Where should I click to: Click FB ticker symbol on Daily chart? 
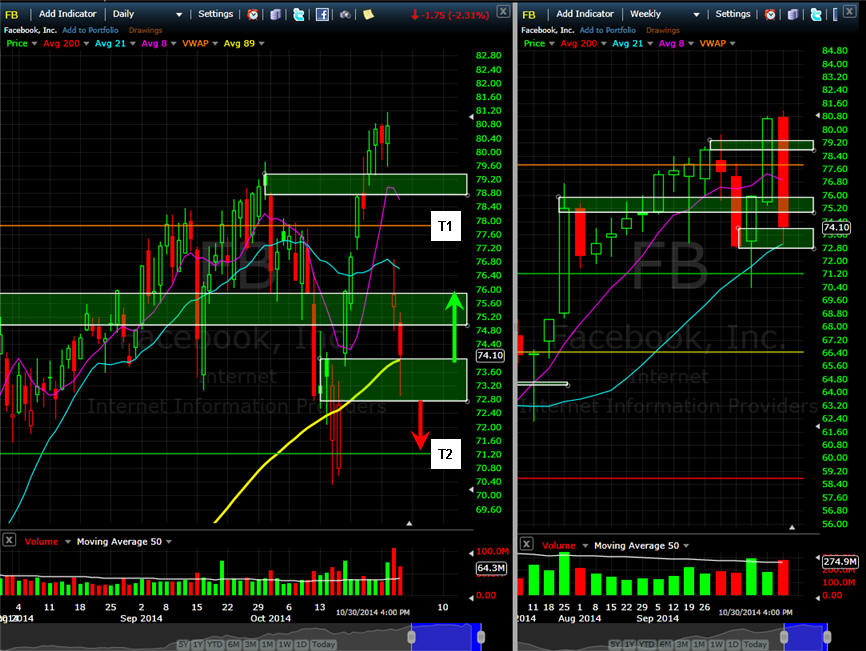click(12, 14)
